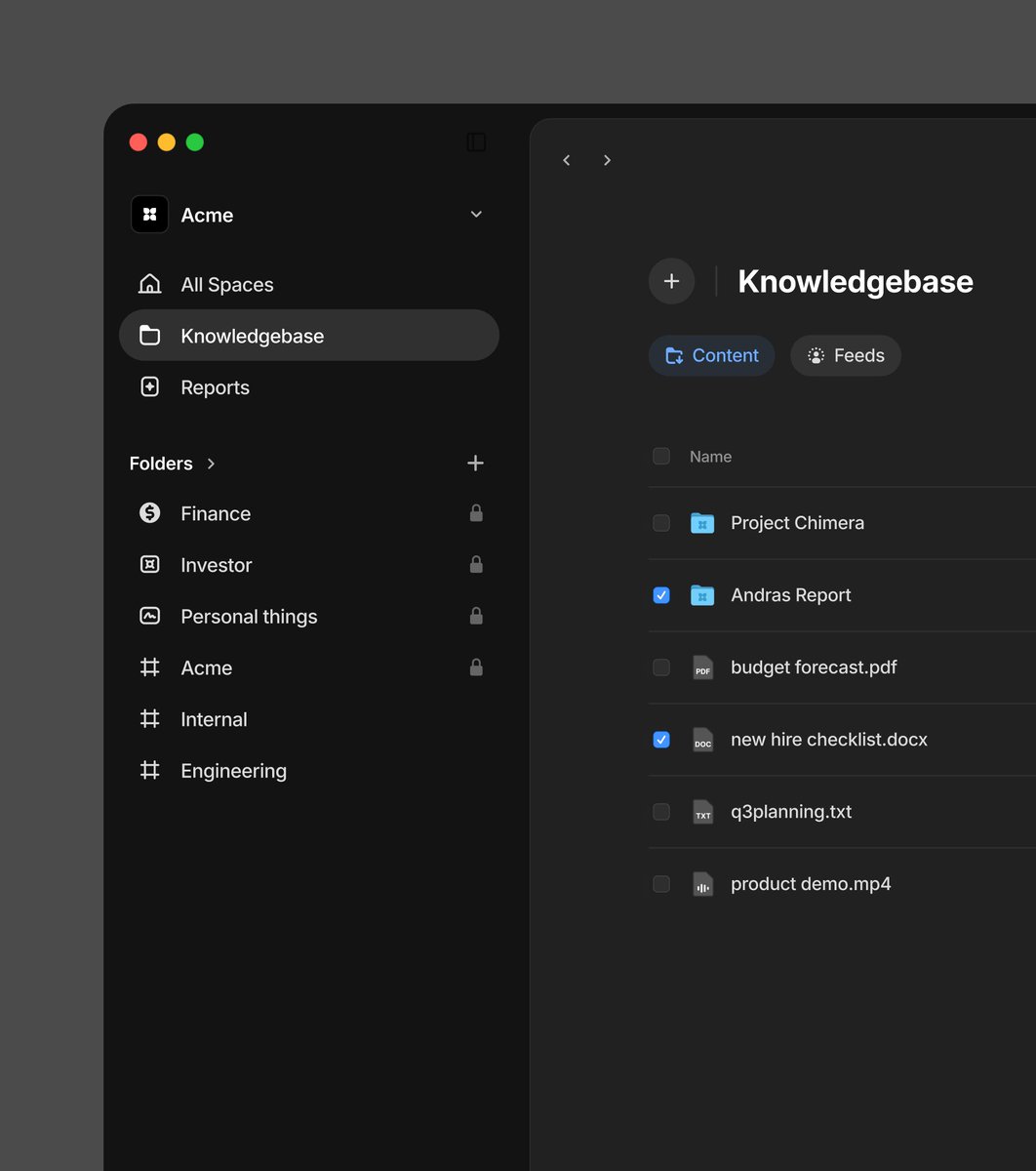Switch to the Content tab
The height and width of the screenshot is (1171, 1036).
pos(711,356)
